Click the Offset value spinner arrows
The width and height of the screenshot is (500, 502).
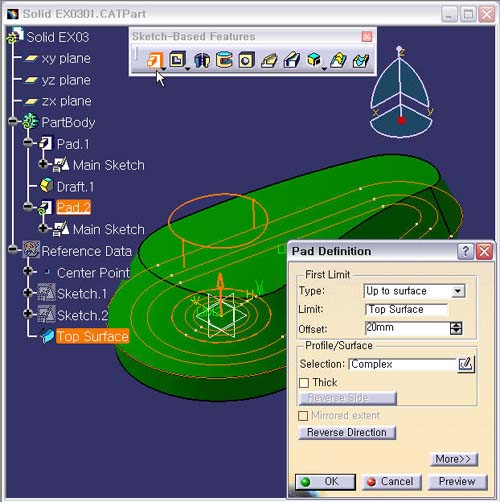click(456, 328)
